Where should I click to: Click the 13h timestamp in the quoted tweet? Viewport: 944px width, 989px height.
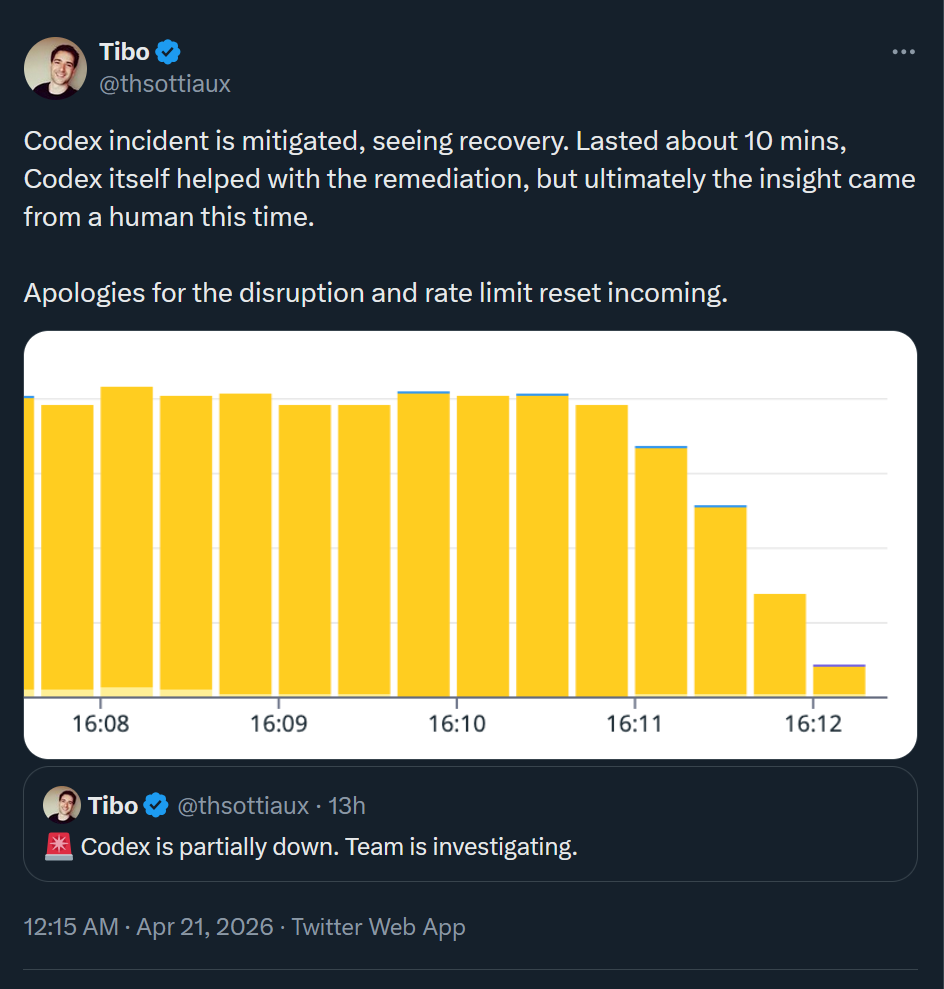[347, 805]
